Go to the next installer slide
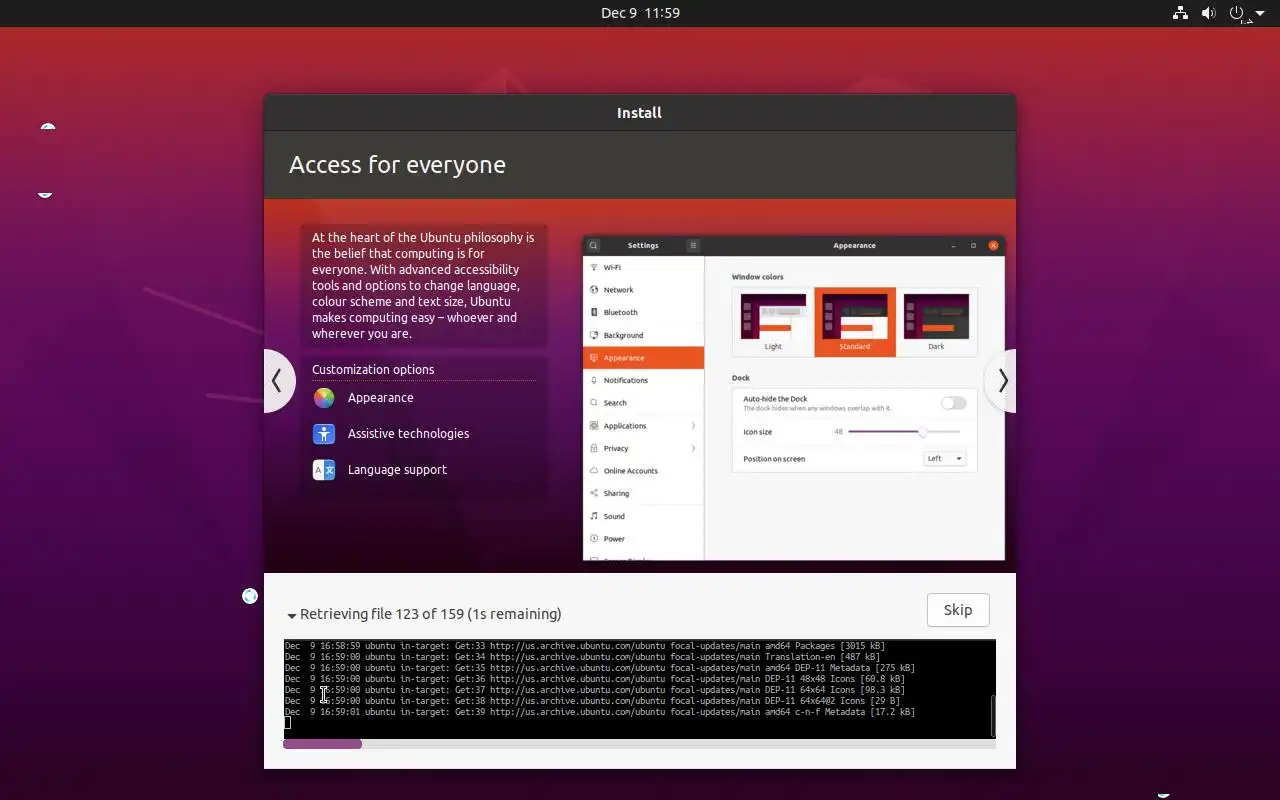Screen dimensions: 1280x800 point(1001,381)
